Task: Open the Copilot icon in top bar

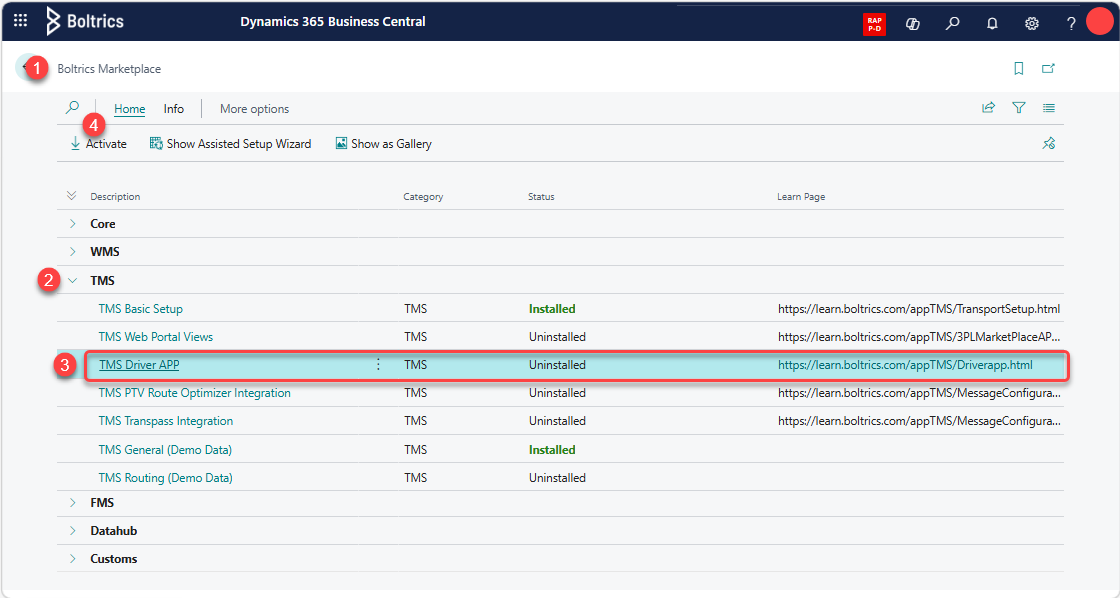Action: 912,24
